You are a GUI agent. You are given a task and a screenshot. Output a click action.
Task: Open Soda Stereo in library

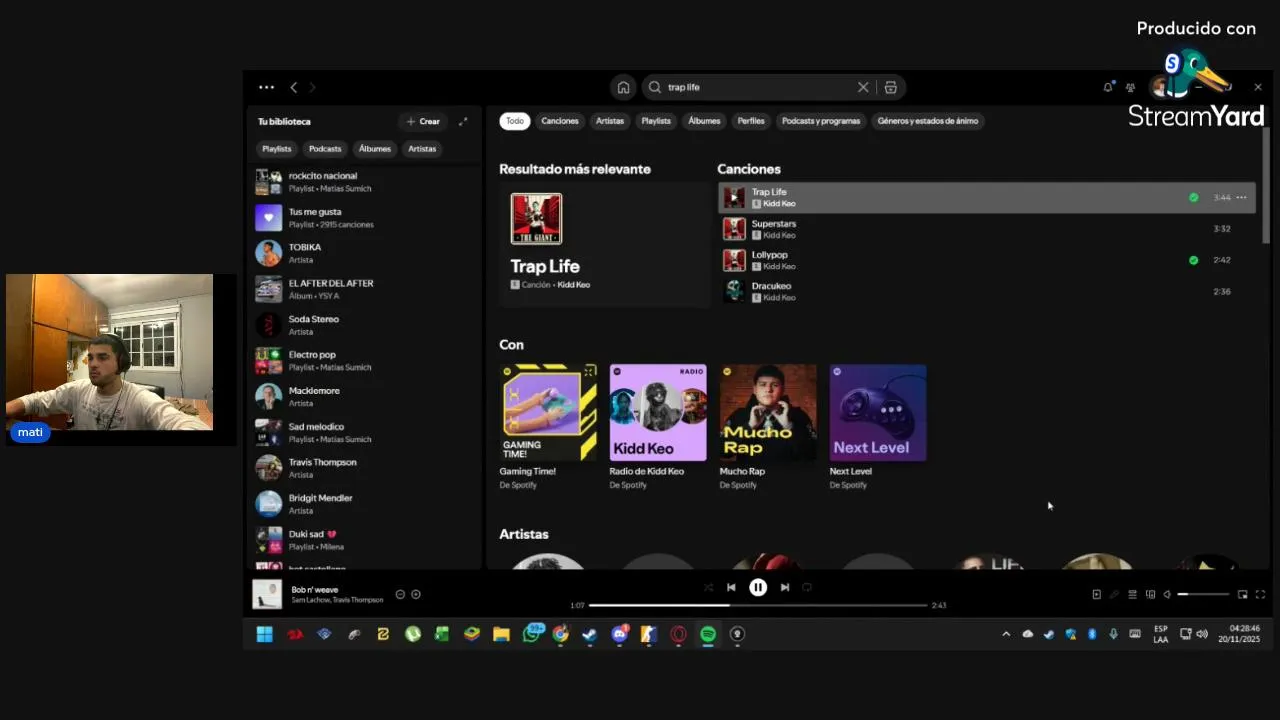(x=365, y=325)
